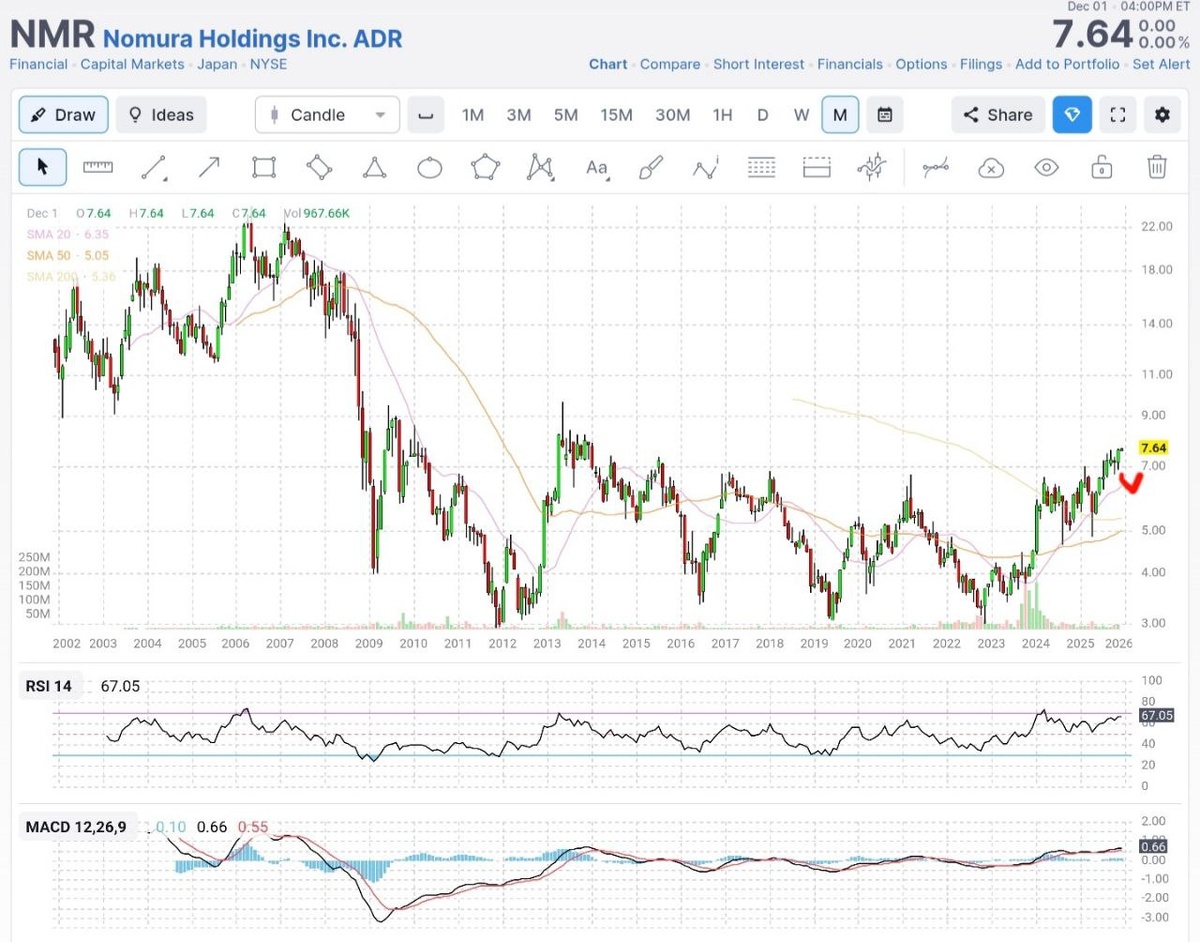This screenshot has height=942, width=1200.
Task: Click the NMR ticker symbol
Action: [x=53, y=35]
